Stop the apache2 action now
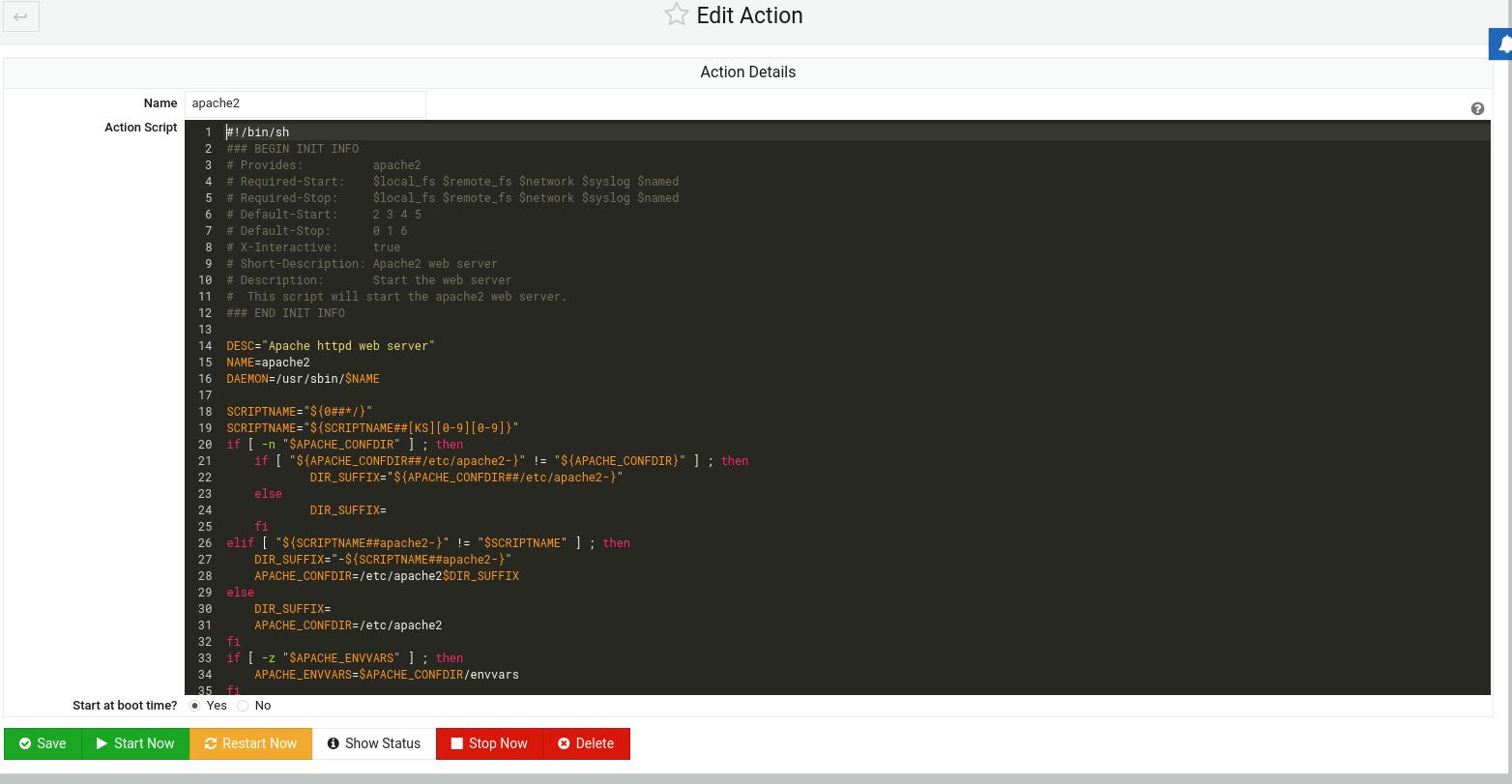This screenshot has height=784, width=1512. coord(489,743)
